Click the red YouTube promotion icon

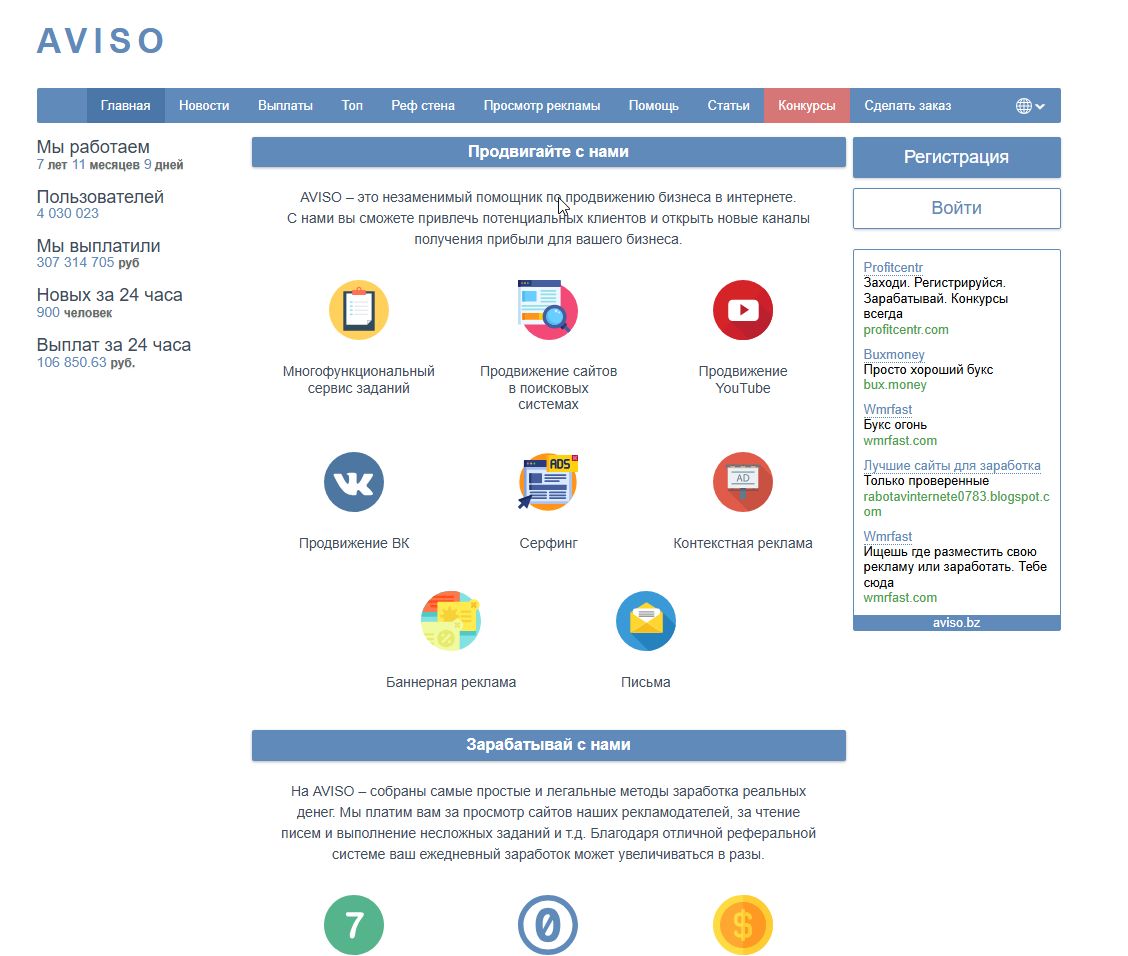(743, 310)
